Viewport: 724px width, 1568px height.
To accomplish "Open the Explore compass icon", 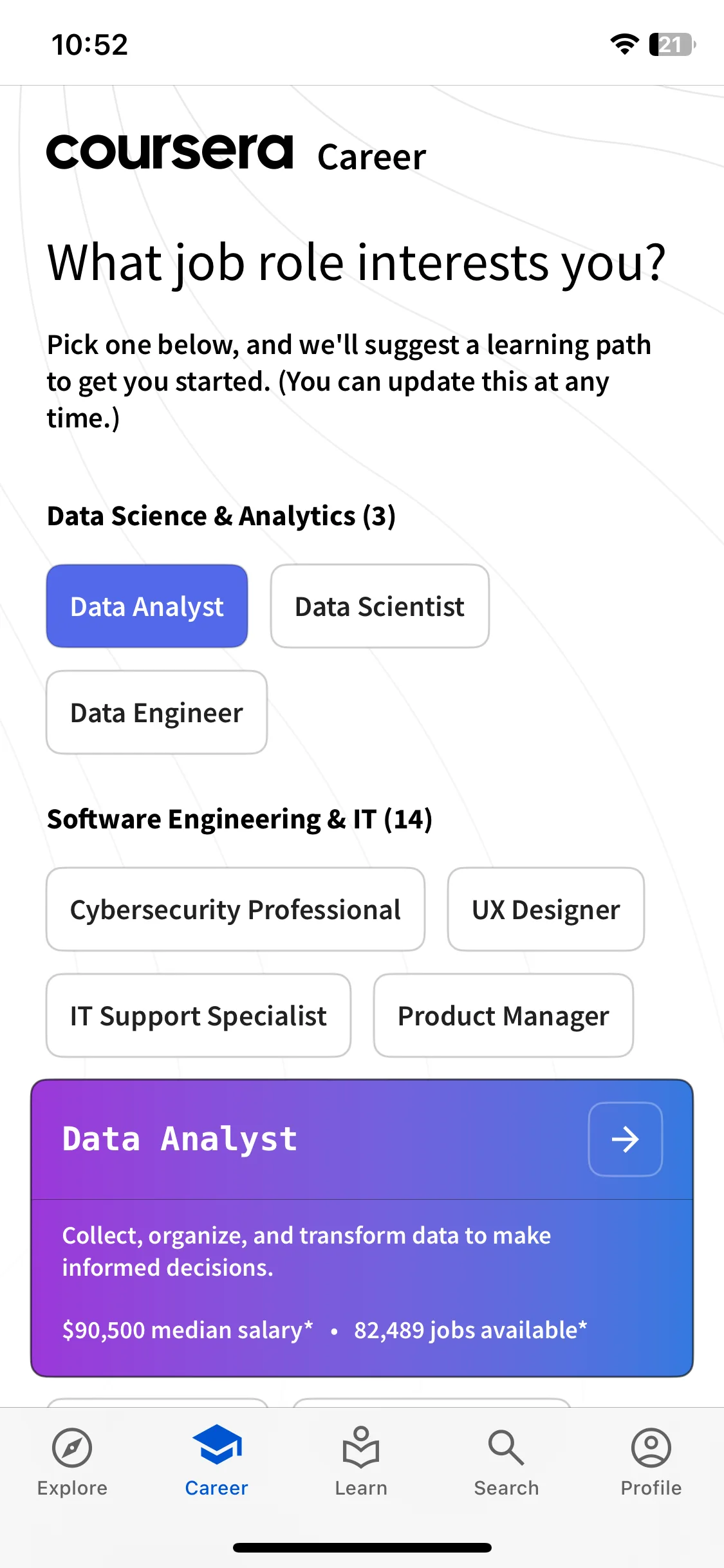I will click(x=72, y=1448).
